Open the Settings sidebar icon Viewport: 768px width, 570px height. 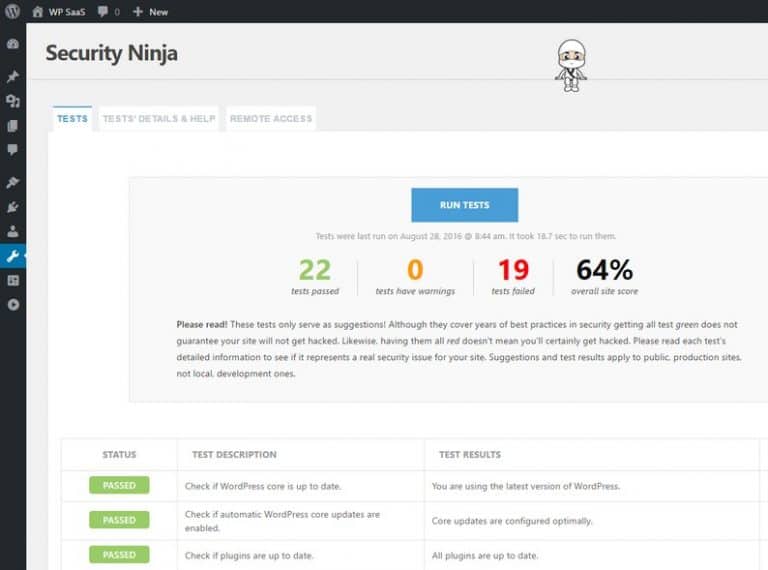coord(12,280)
